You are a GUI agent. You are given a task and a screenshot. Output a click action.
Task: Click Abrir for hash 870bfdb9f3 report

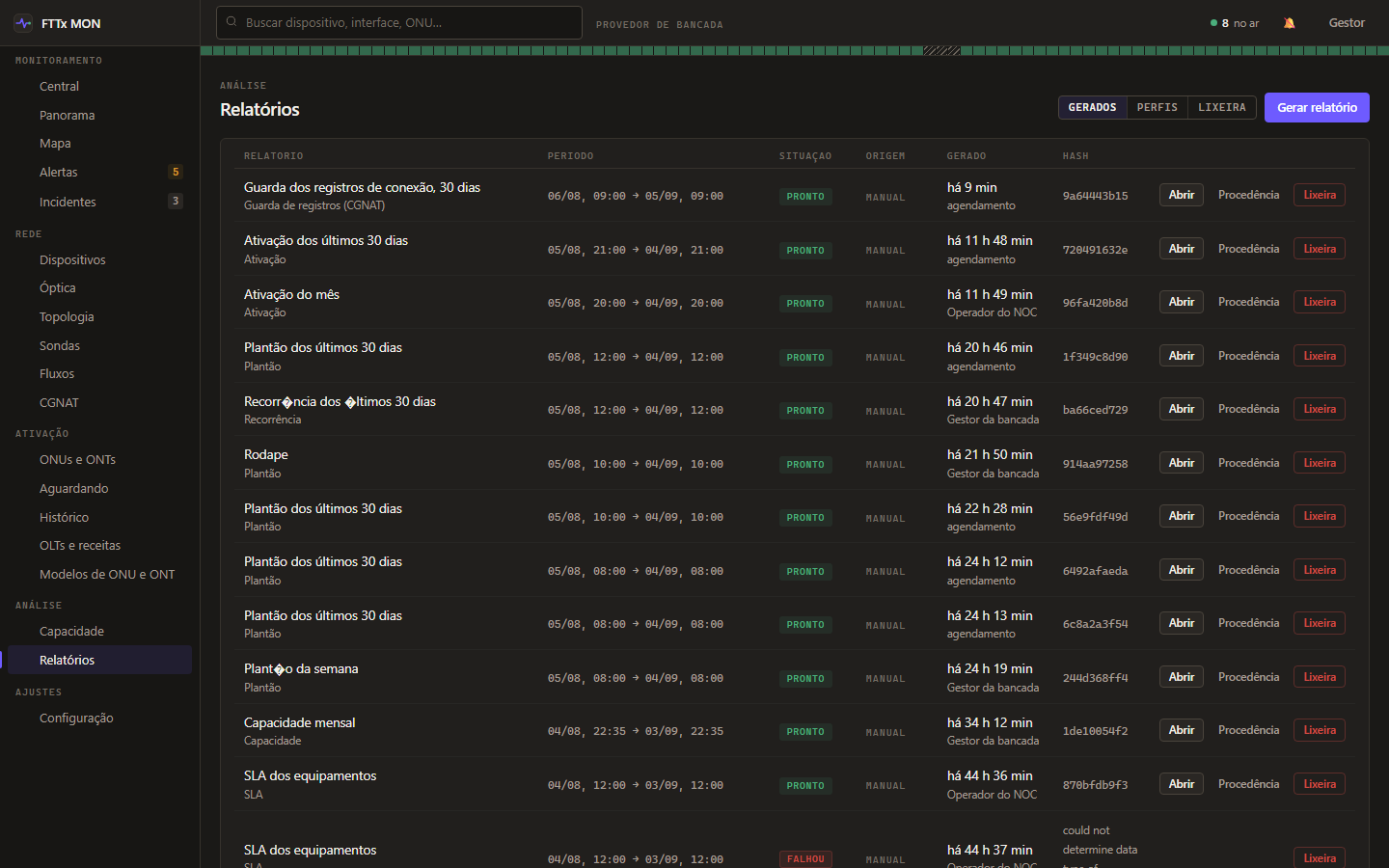1181,784
